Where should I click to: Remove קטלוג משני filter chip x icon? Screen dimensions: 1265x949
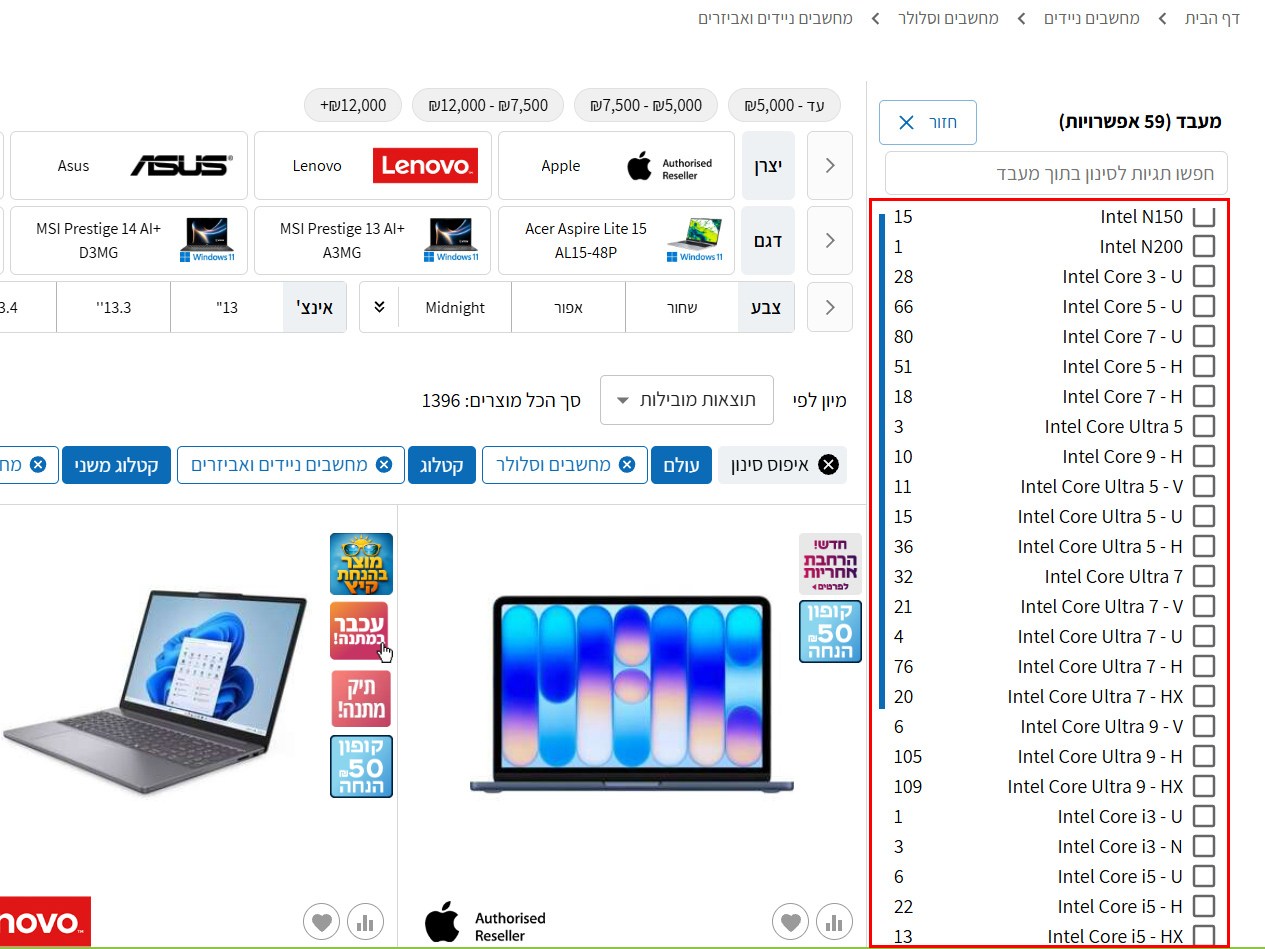pyautogui.click(x=38, y=465)
